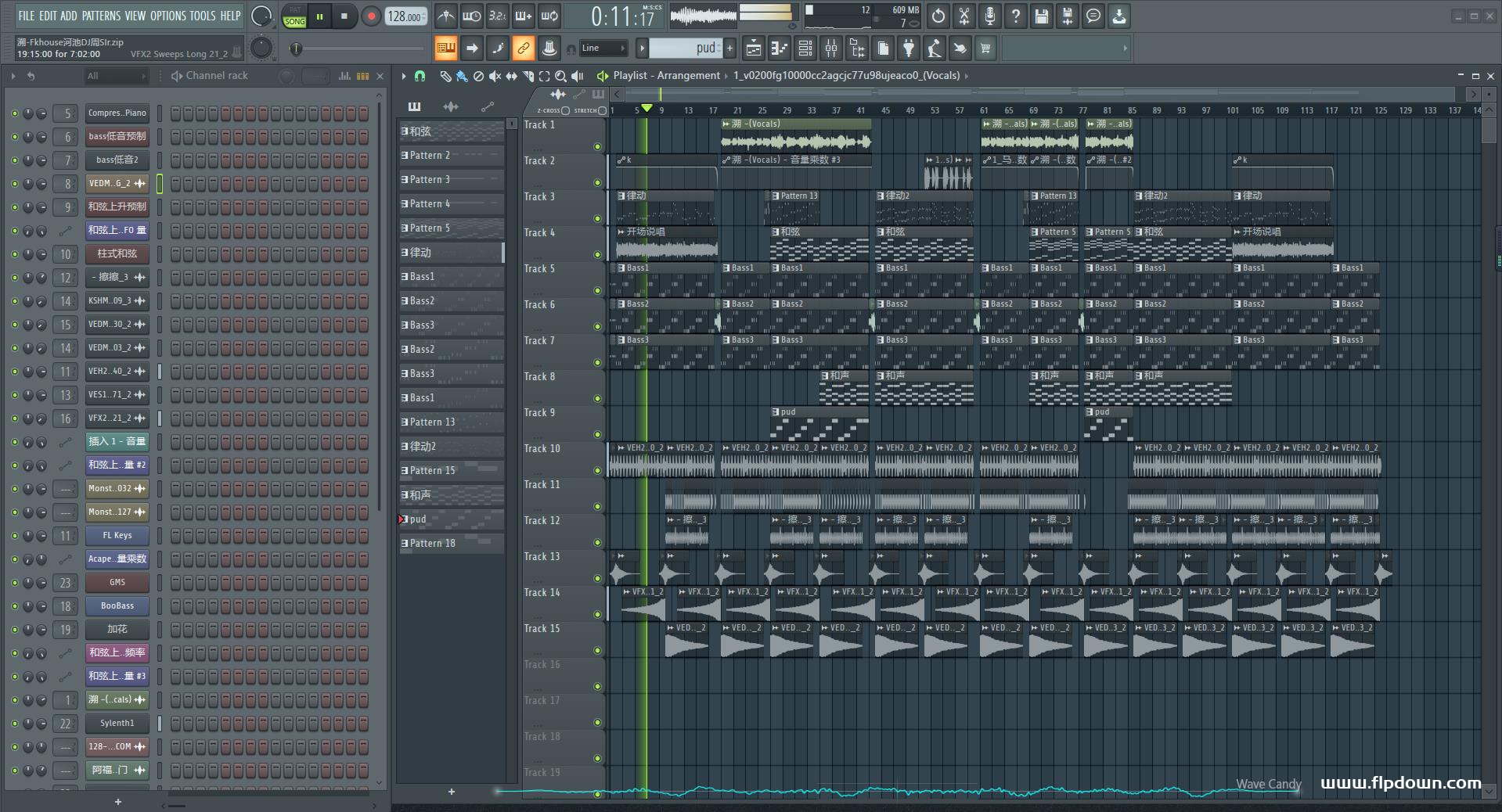The image size is (1502, 812).
Task: Open the Playlist menu arrow
Action: 404,76
